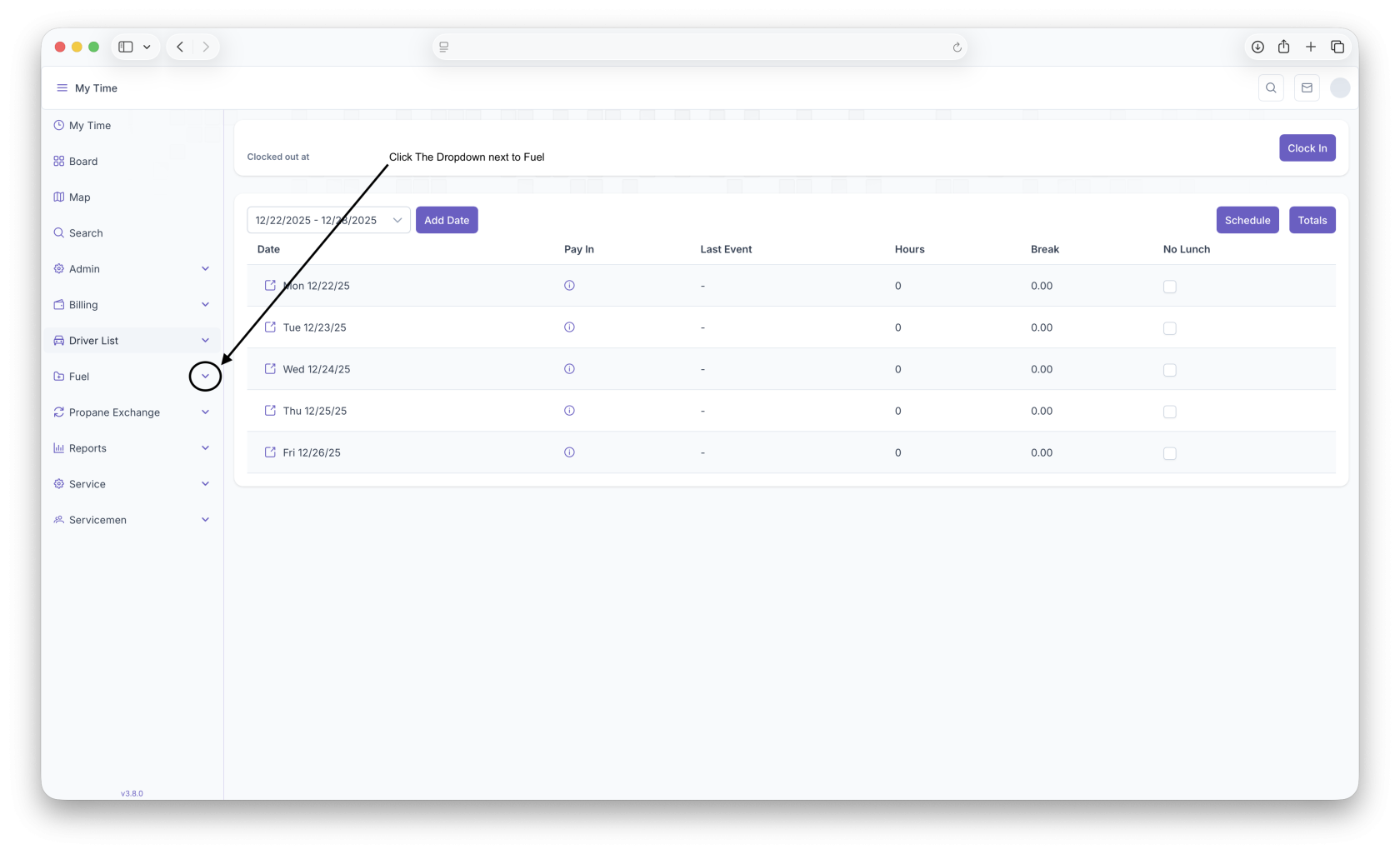Click the user avatar circle in header
The width and height of the screenshot is (1400, 854).
(x=1340, y=88)
